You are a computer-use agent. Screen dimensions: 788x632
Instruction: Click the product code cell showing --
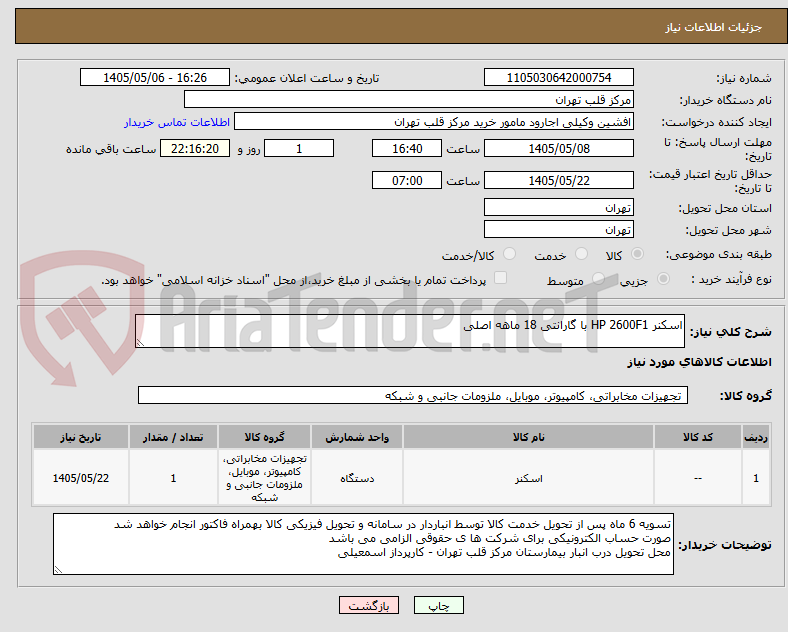698,478
